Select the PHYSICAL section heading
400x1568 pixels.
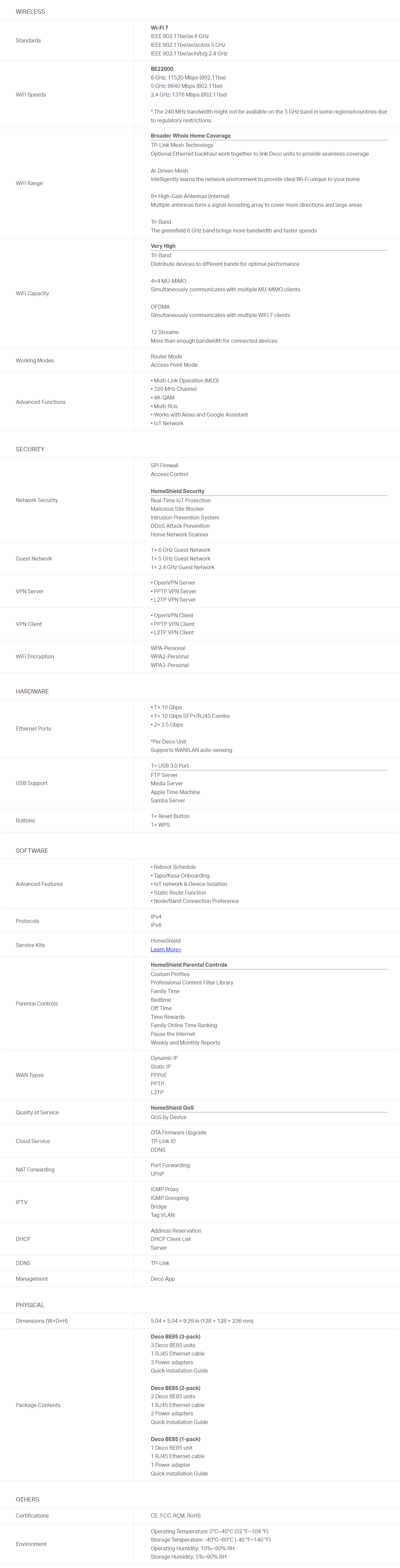pyautogui.click(x=30, y=1305)
